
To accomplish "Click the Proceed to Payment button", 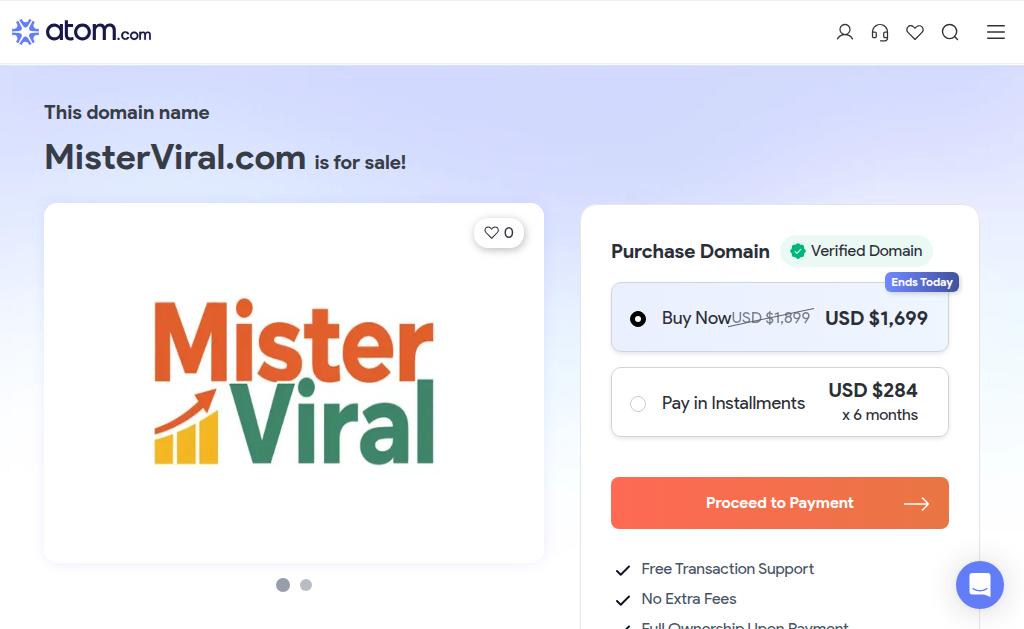I will tap(780, 503).
